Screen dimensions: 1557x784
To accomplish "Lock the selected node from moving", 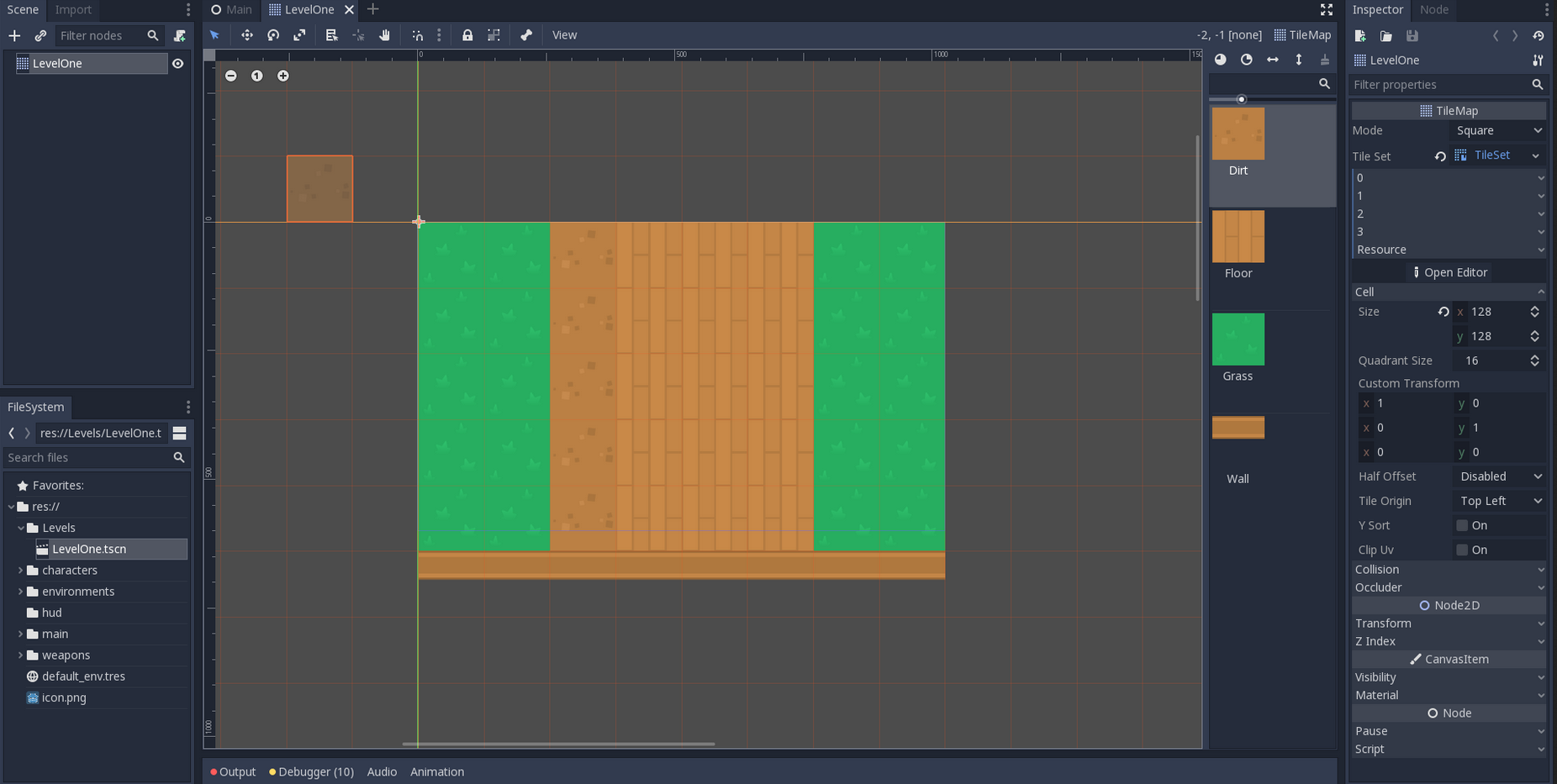I will point(467,35).
